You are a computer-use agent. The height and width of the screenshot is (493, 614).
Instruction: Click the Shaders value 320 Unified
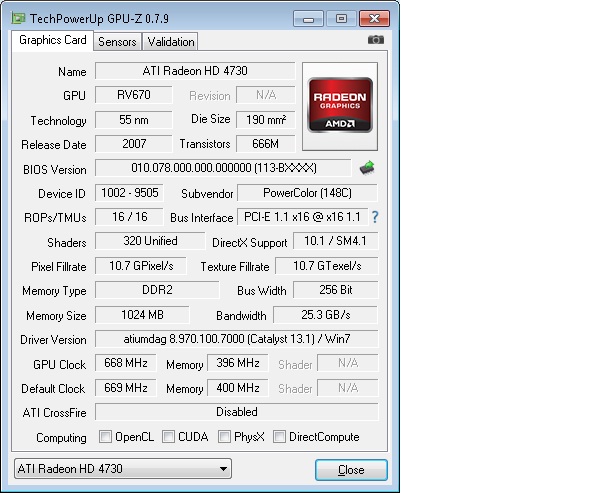click(150, 241)
